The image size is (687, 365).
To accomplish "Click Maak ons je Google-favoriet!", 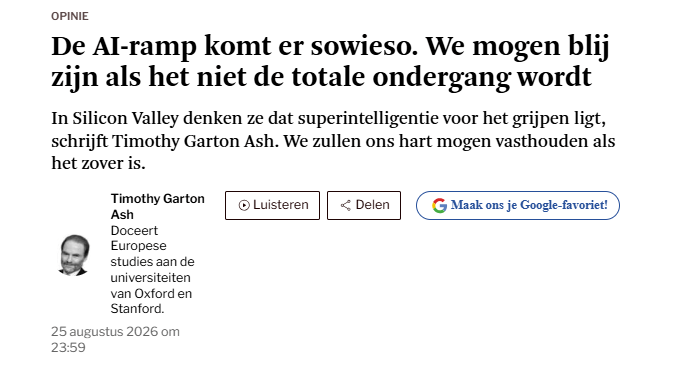I will coord(518,205).
